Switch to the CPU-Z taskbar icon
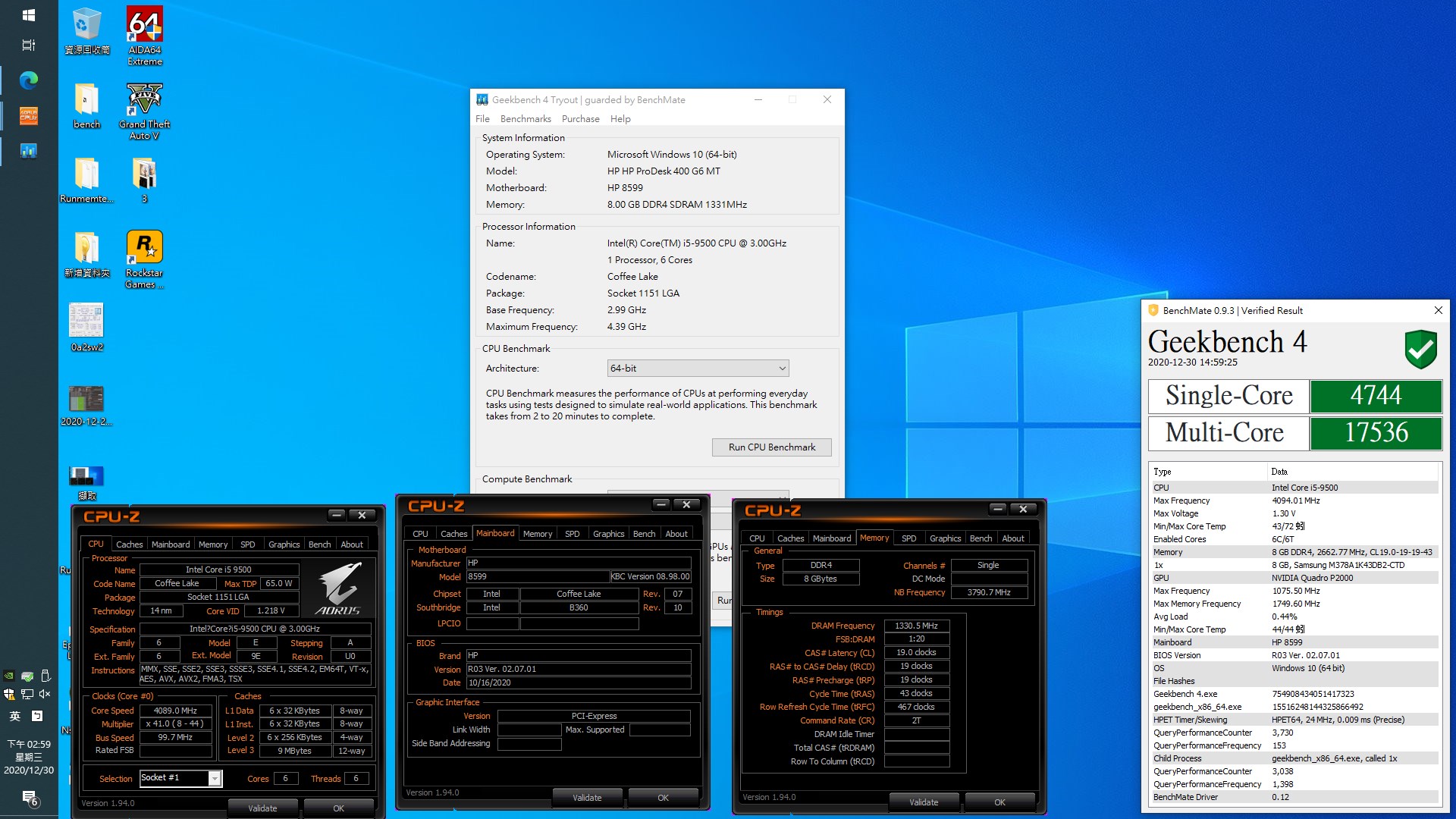 [29, 116]
